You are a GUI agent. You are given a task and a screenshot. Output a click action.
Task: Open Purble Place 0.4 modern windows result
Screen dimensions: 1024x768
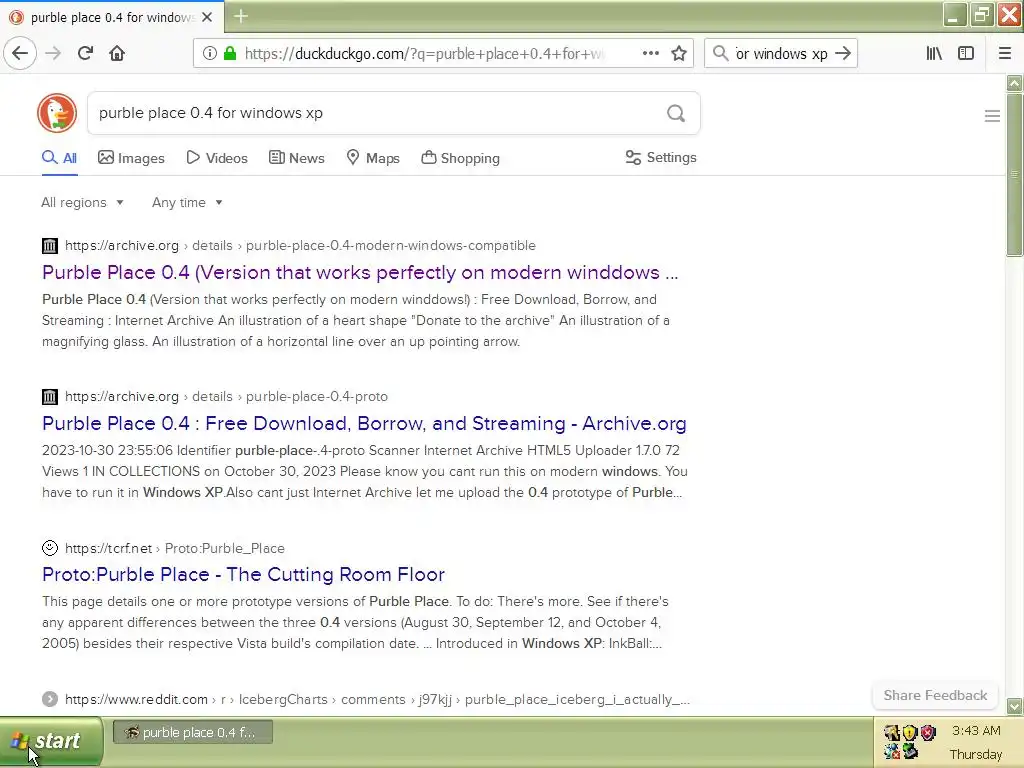pos(360,272)
